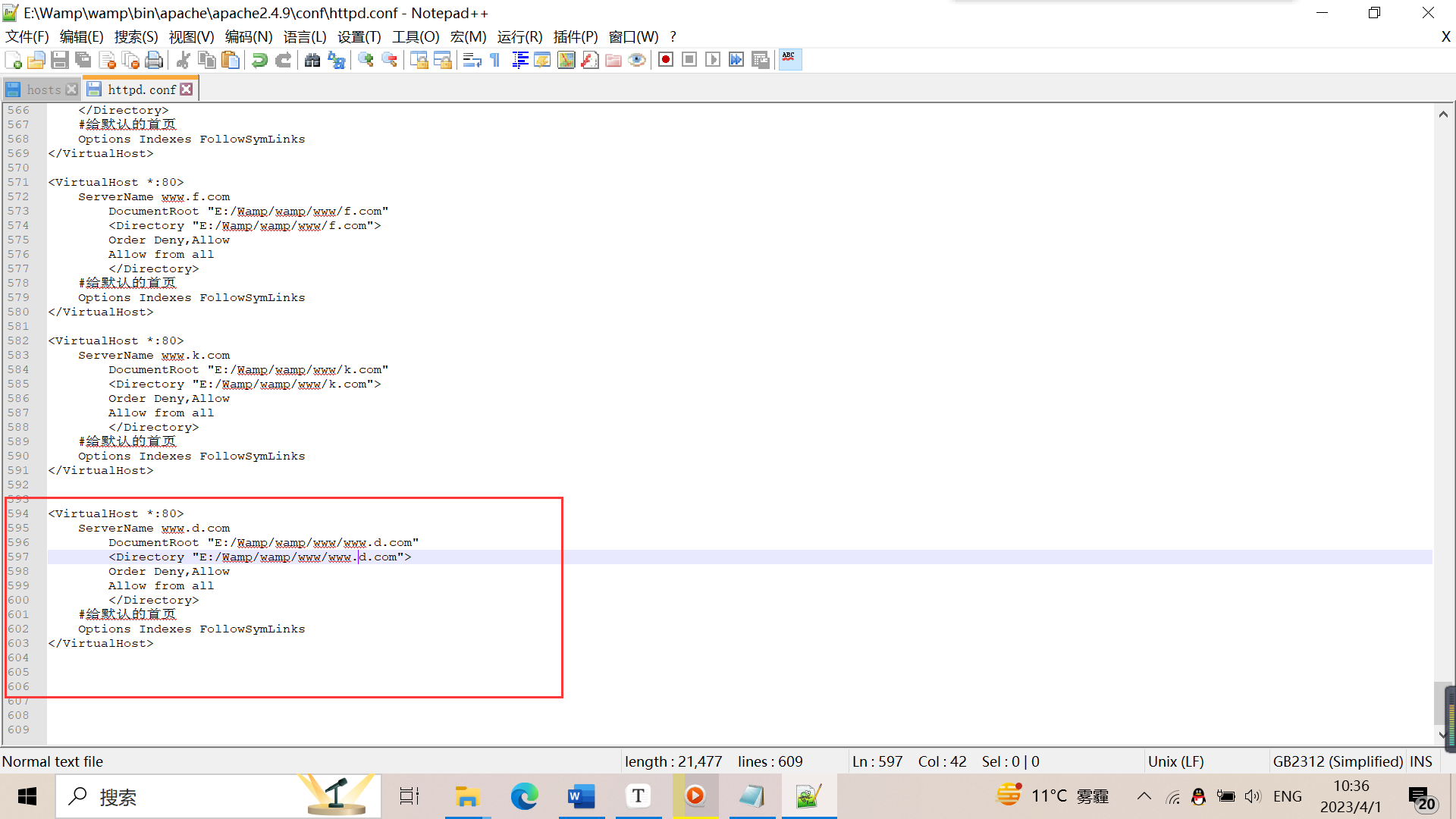The width and height of the screenshot is (1456, 819).
Task: Show hidden system tray icons
Action: click(1144, 796)
